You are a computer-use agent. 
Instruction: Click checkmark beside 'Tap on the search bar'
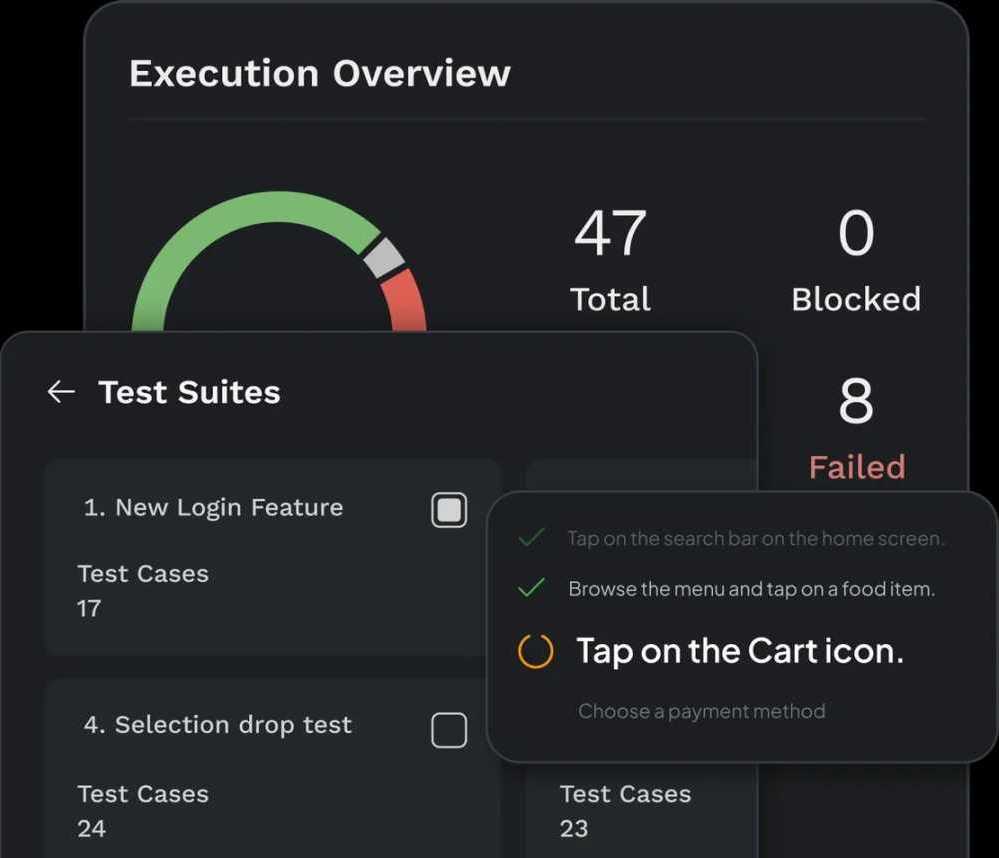531,538
